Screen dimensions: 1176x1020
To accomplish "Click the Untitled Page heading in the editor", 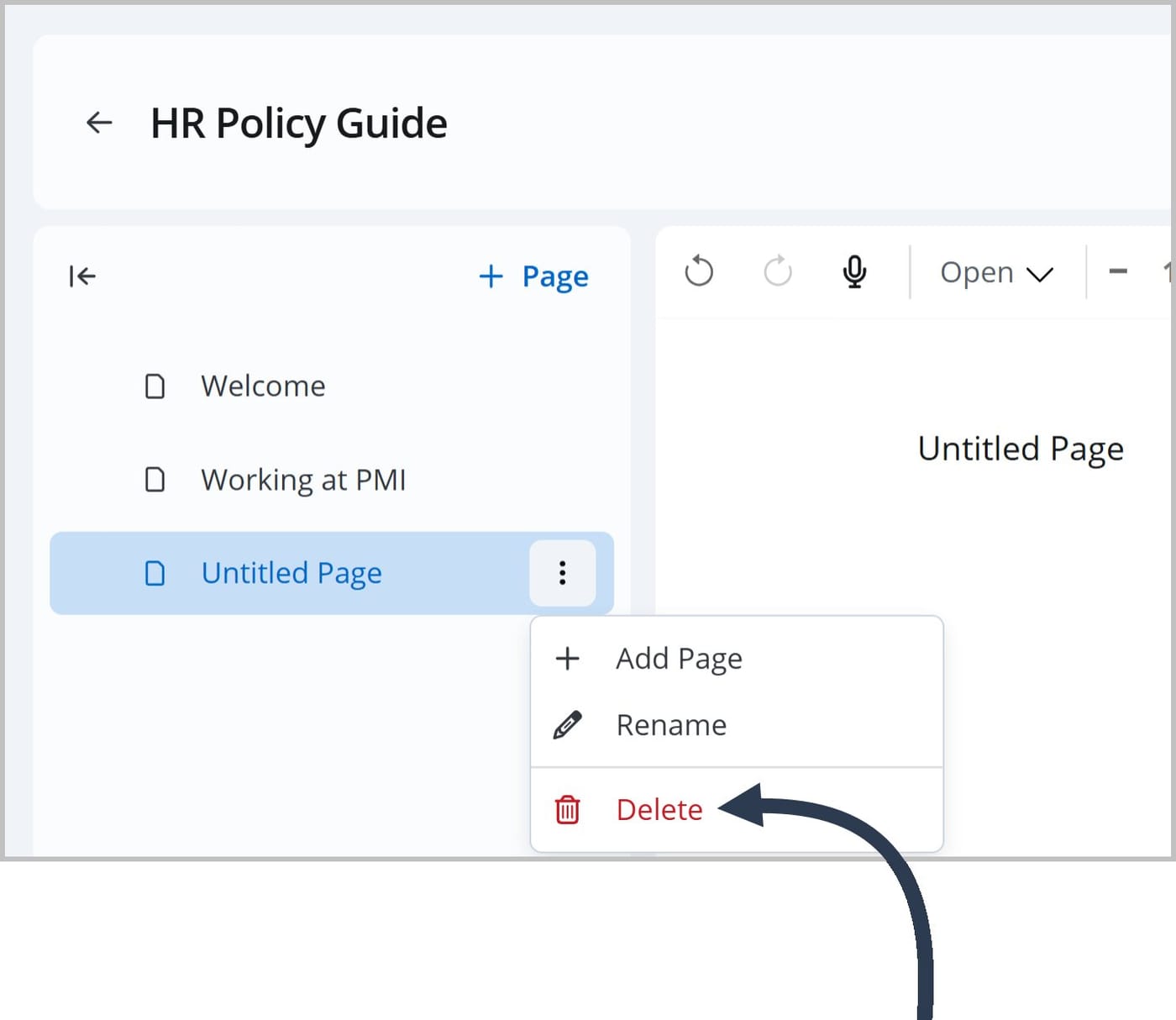I will 1021,449.
